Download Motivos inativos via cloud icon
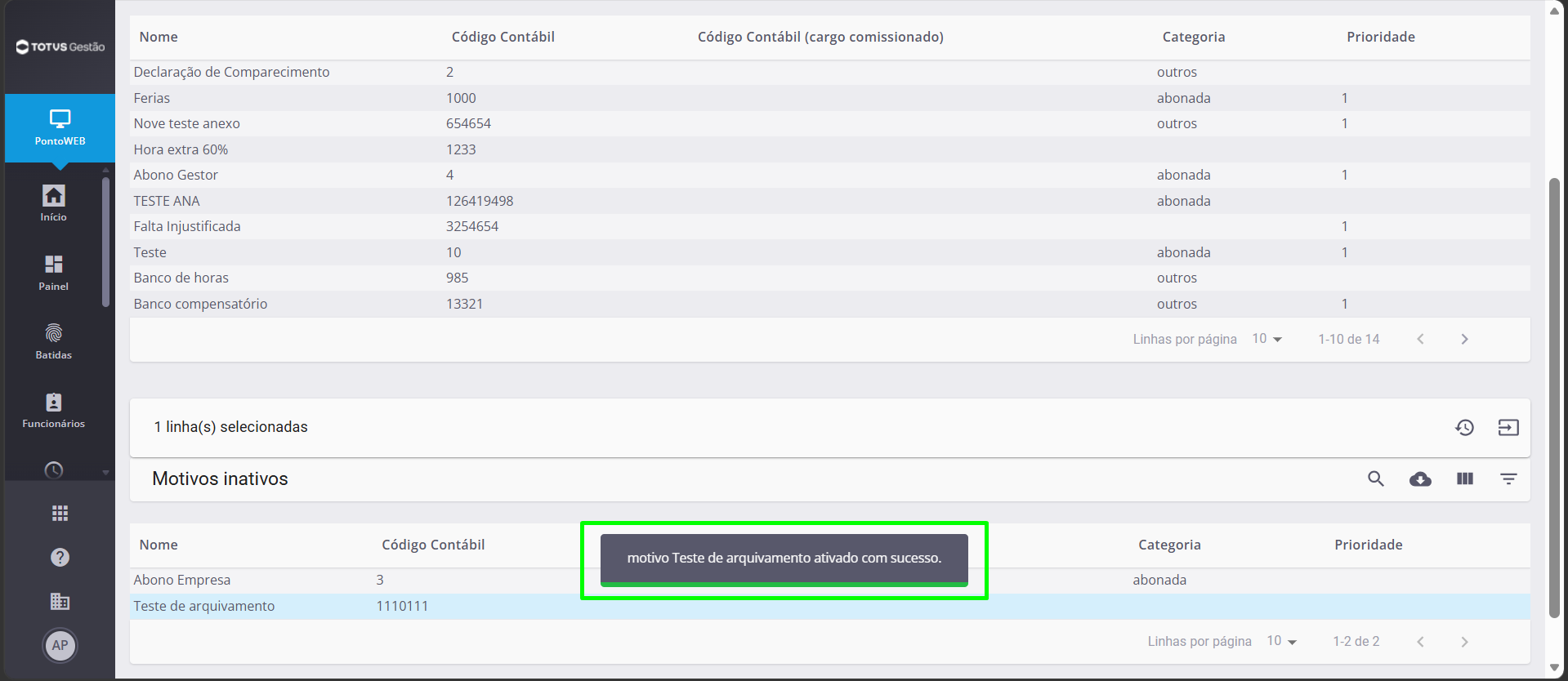Screen dimensions: 1568x681 coord(1420,479)
